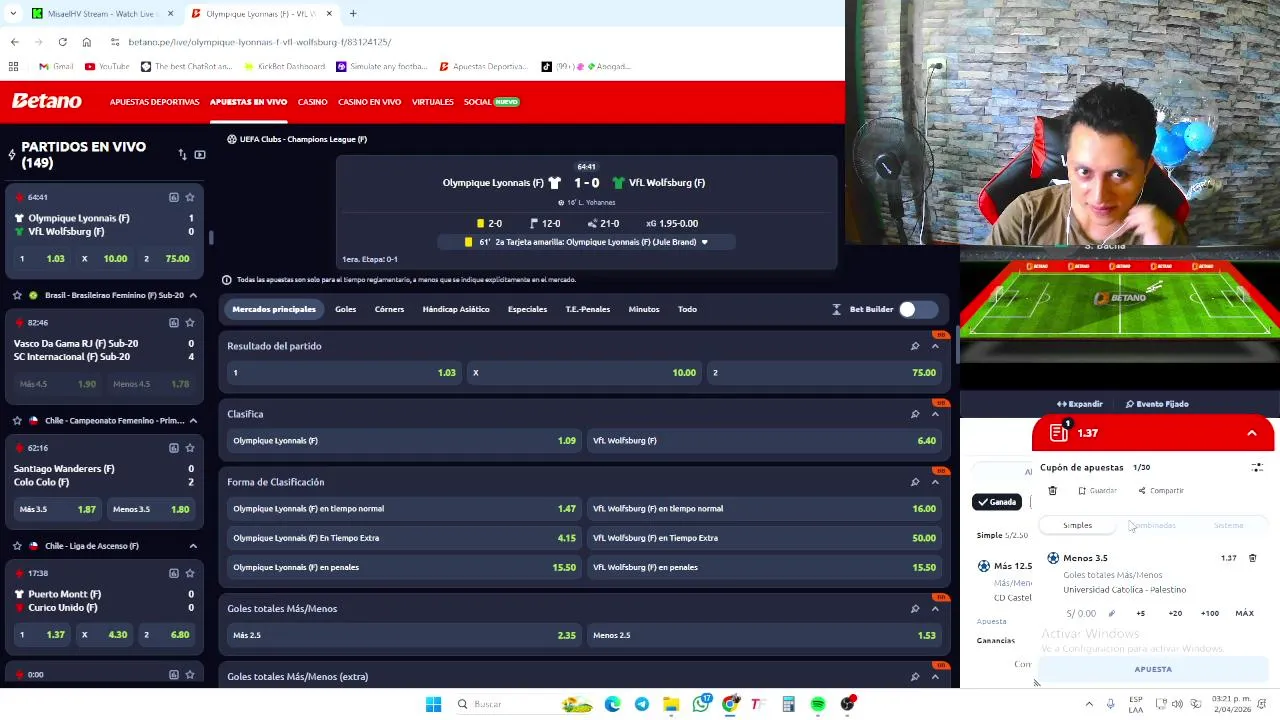Open Windows Start menu

point(433,704)
